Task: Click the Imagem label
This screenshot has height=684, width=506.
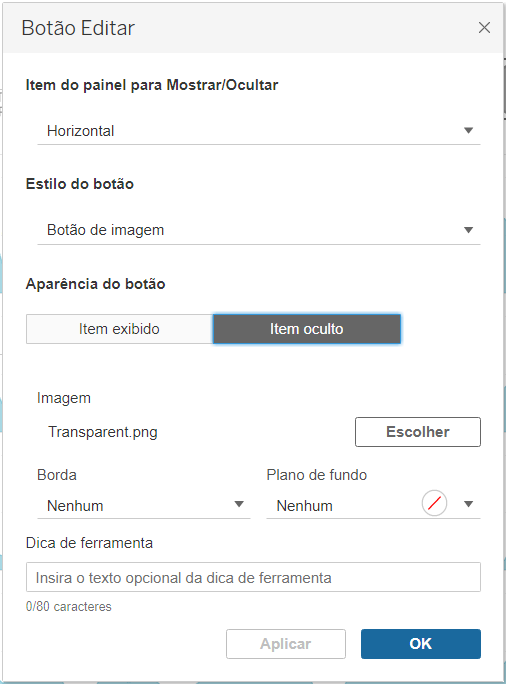Action: pos(64,398)
